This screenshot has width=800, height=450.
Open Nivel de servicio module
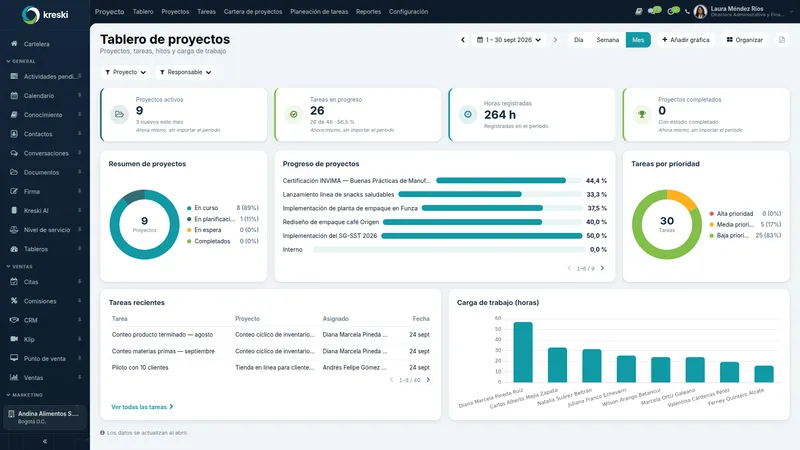click(46, 230)
